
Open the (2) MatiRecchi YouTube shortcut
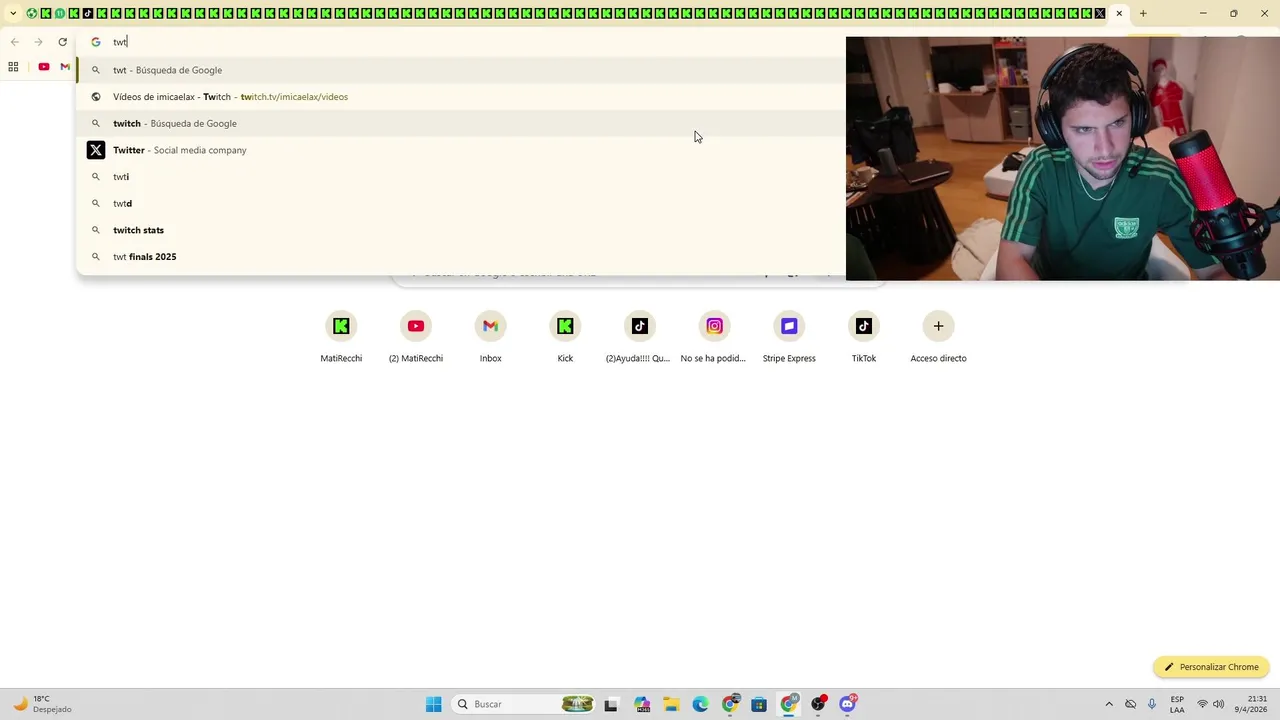[x=416, y=337]
